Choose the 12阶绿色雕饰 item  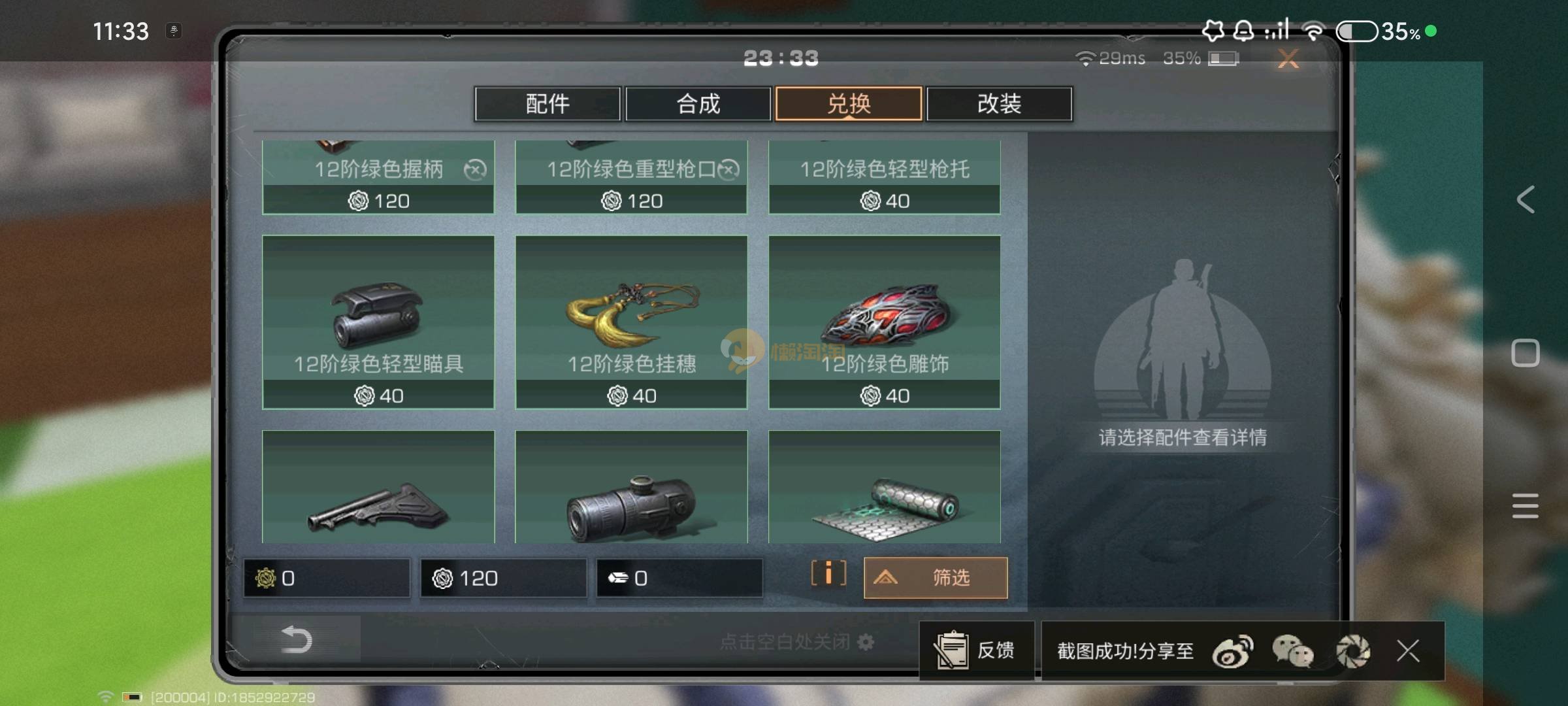coord(884,322)
